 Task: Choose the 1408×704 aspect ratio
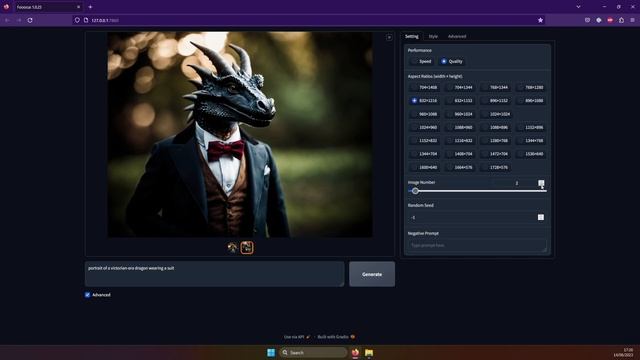pyautogui.click(x=460, y=154)
